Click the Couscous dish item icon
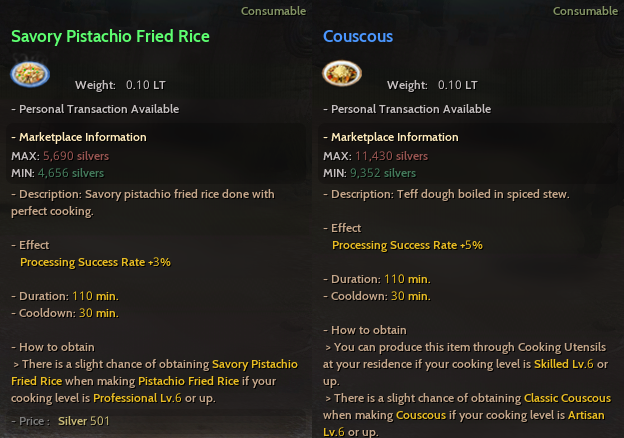Screen dimensions: 624x438 342,75
